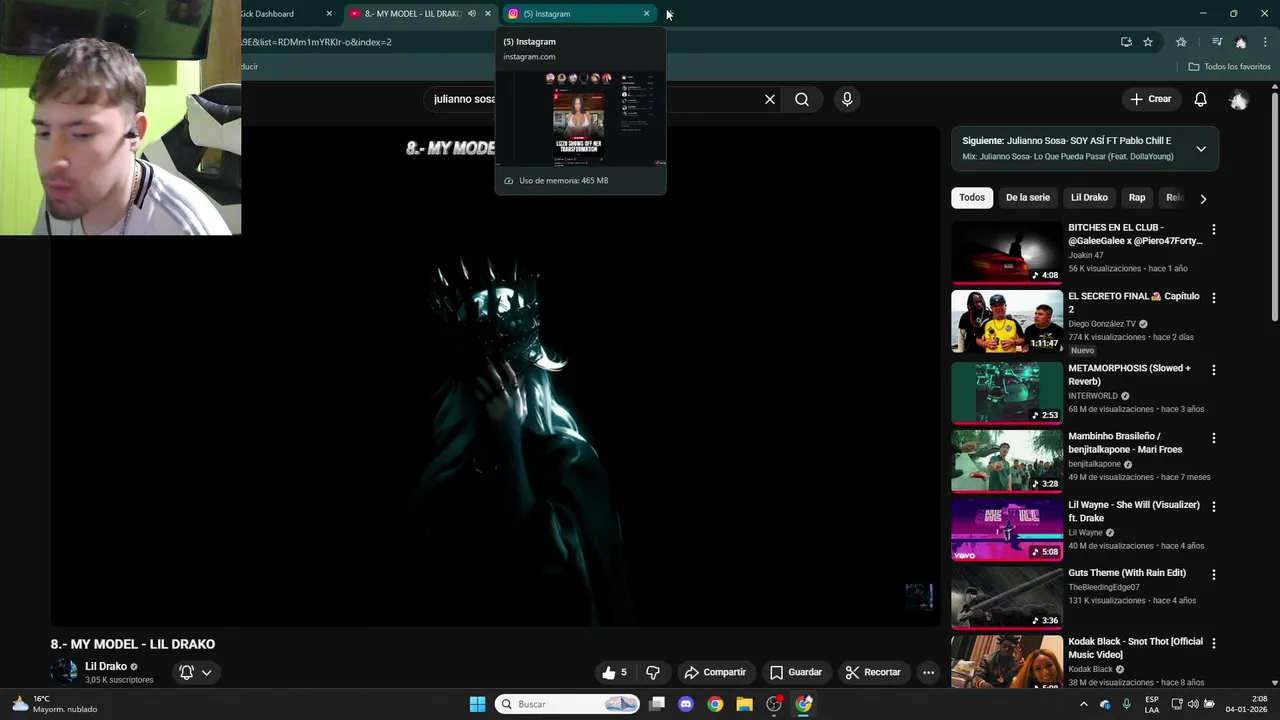Click the Compartir share button
Viewport: 1280px width, 720px height.
click(715, 672)
